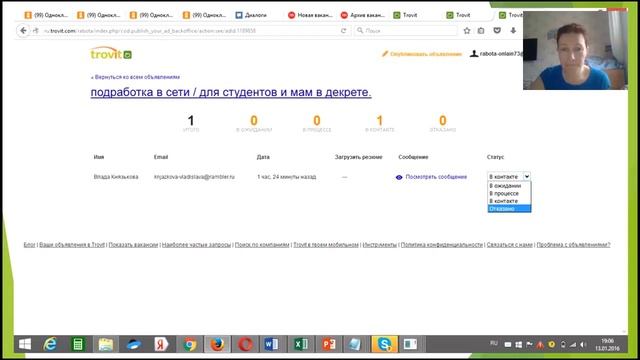The image size is (640, 360).
Task: Click the Итого counter showing 1
Action: click(x=191, y=123)
